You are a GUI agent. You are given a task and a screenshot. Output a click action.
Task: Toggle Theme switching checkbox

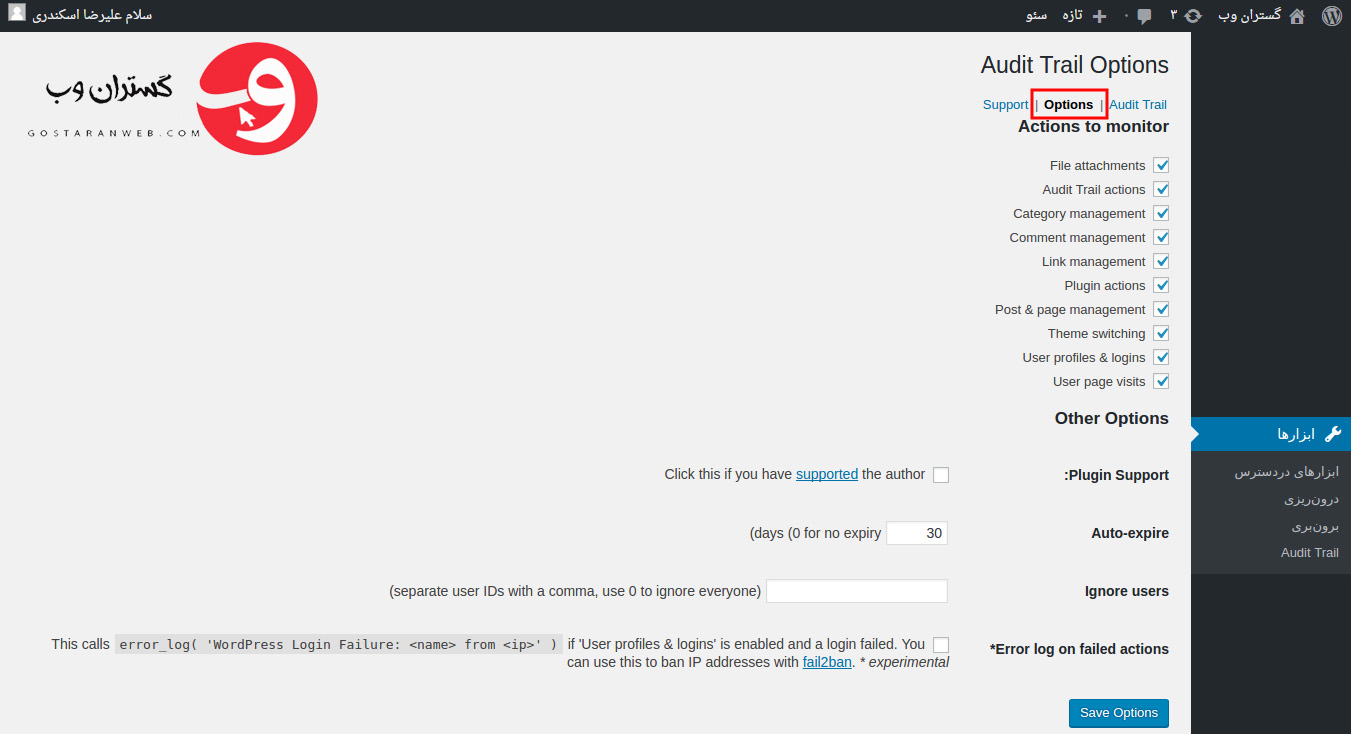[x=1161, y=333]
